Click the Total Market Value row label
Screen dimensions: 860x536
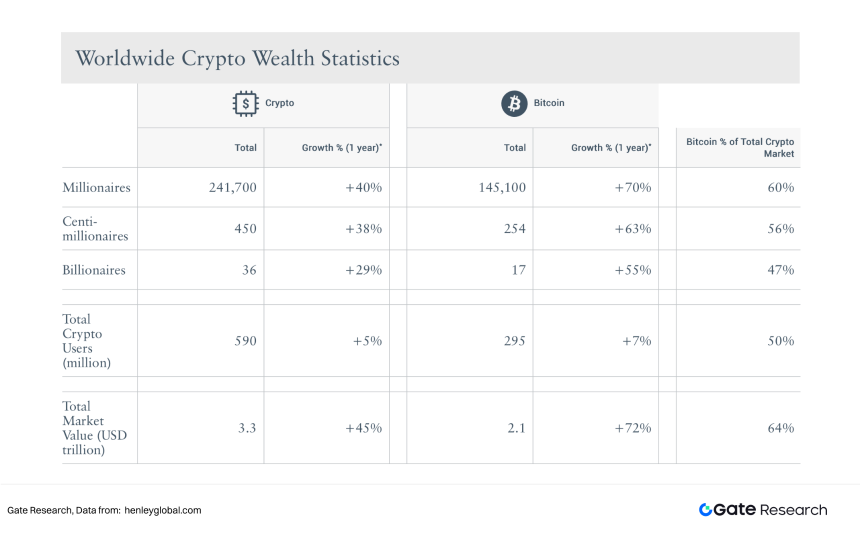(94, 428)
